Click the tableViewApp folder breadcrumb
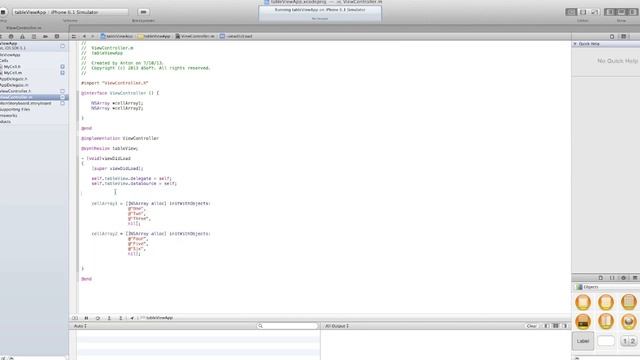 click(x=154, y=36)
